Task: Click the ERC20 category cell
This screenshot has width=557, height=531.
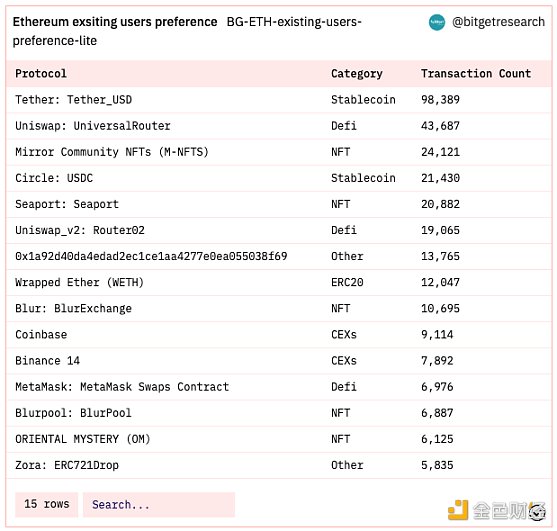Action: [x=347, y=282]
